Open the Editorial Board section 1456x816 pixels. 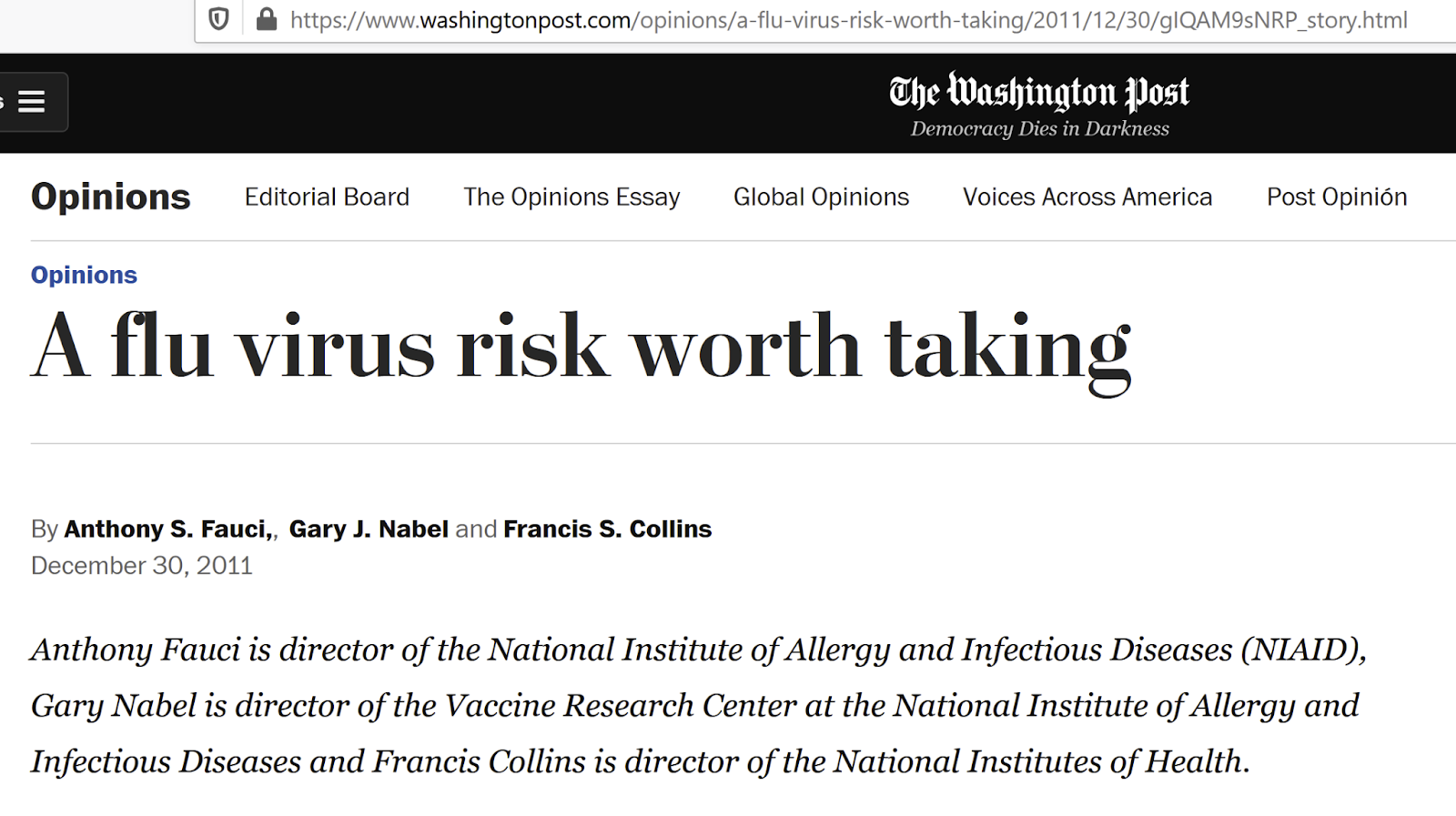327,196
